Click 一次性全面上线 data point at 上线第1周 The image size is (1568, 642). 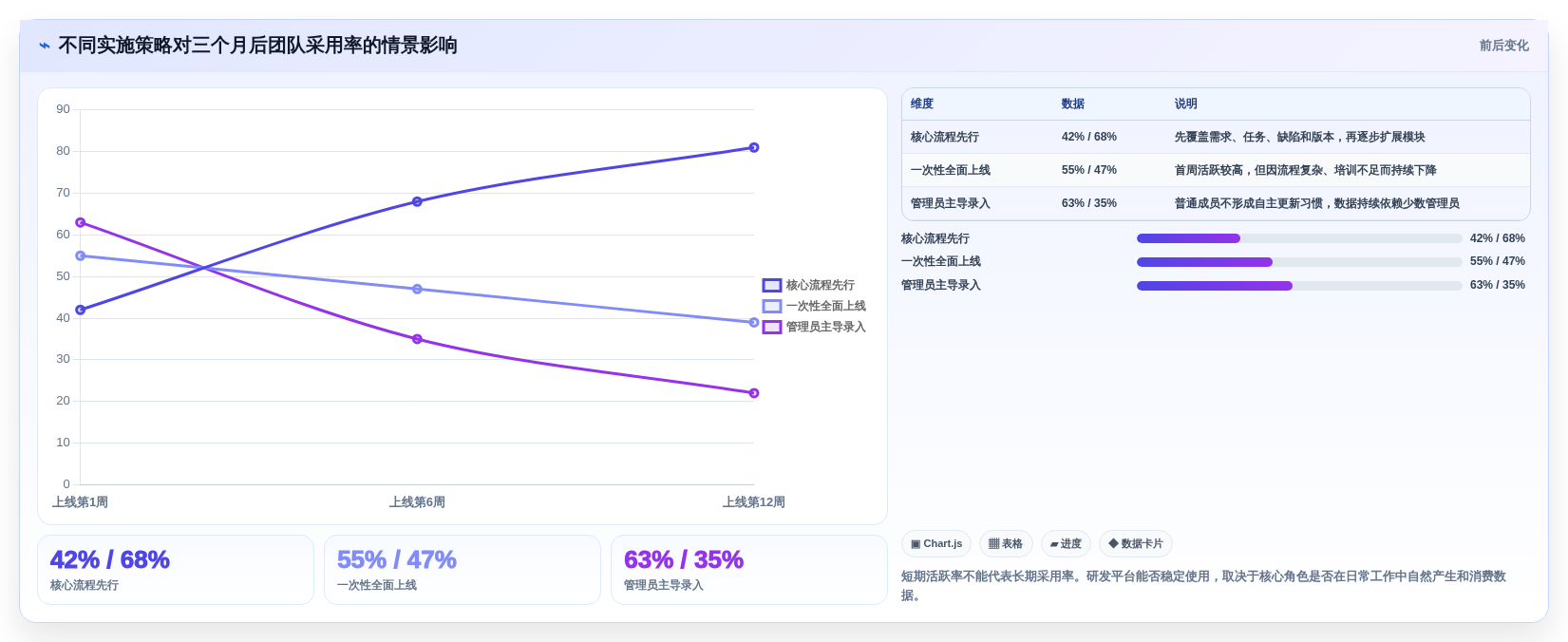coord(81,255)
